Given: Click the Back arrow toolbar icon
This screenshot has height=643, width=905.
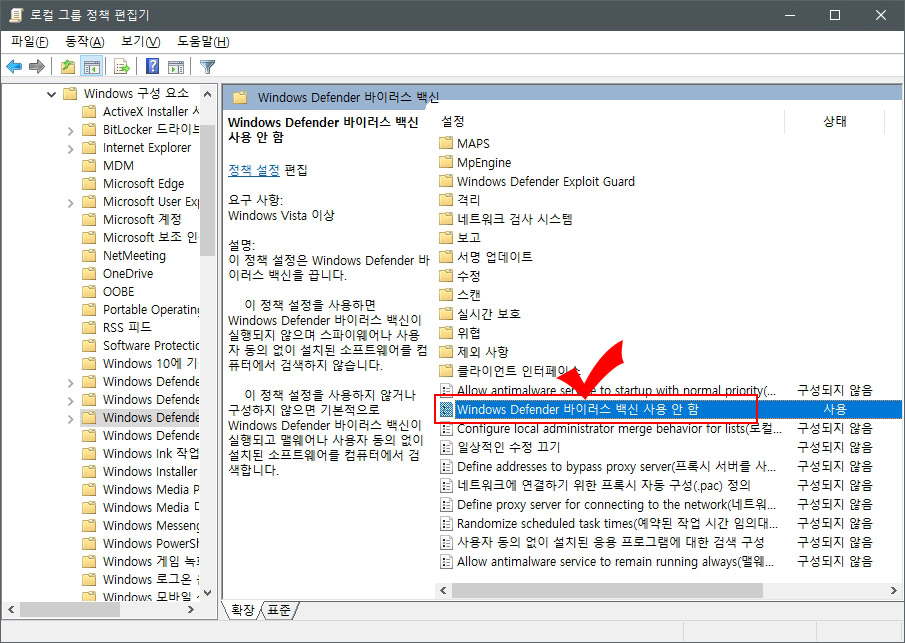Looking at the screenshot, I should (14, 67).
